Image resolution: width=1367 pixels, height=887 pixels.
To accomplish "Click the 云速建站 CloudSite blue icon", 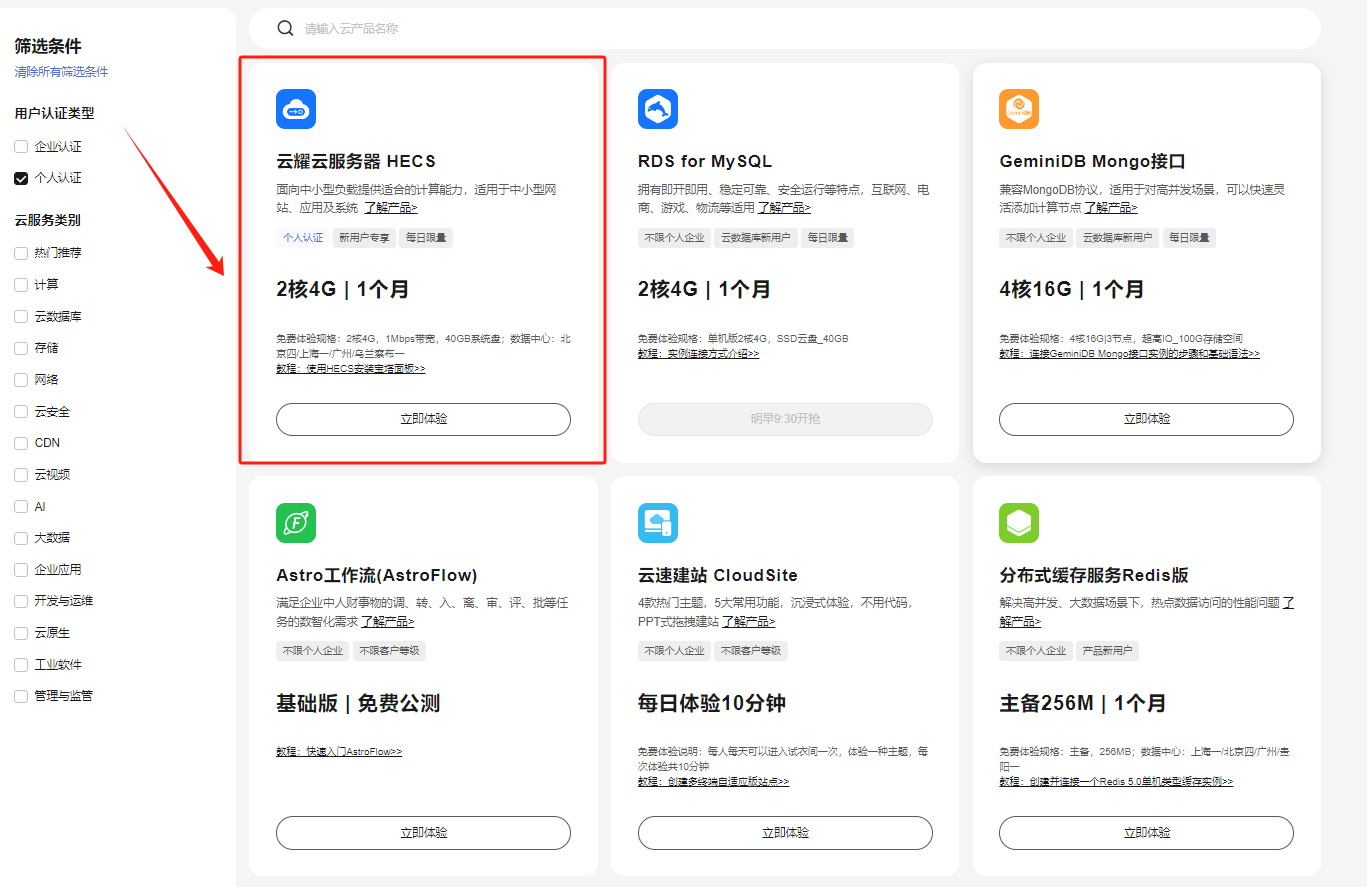I will [658, 522].
